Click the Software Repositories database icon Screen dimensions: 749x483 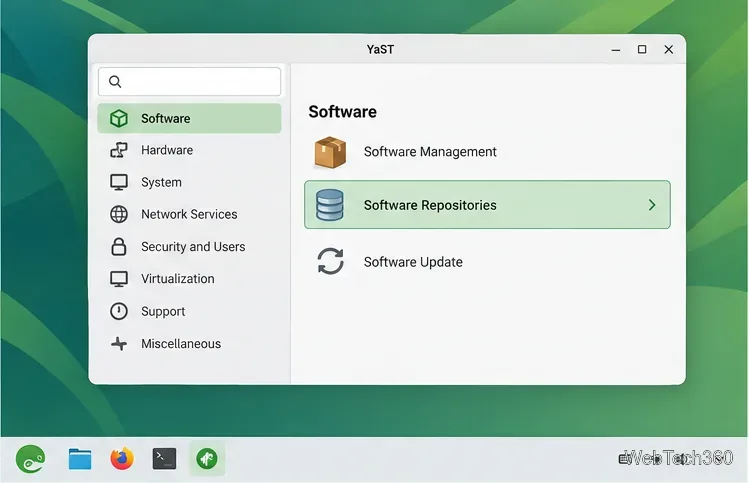click(x=330, y=205)
